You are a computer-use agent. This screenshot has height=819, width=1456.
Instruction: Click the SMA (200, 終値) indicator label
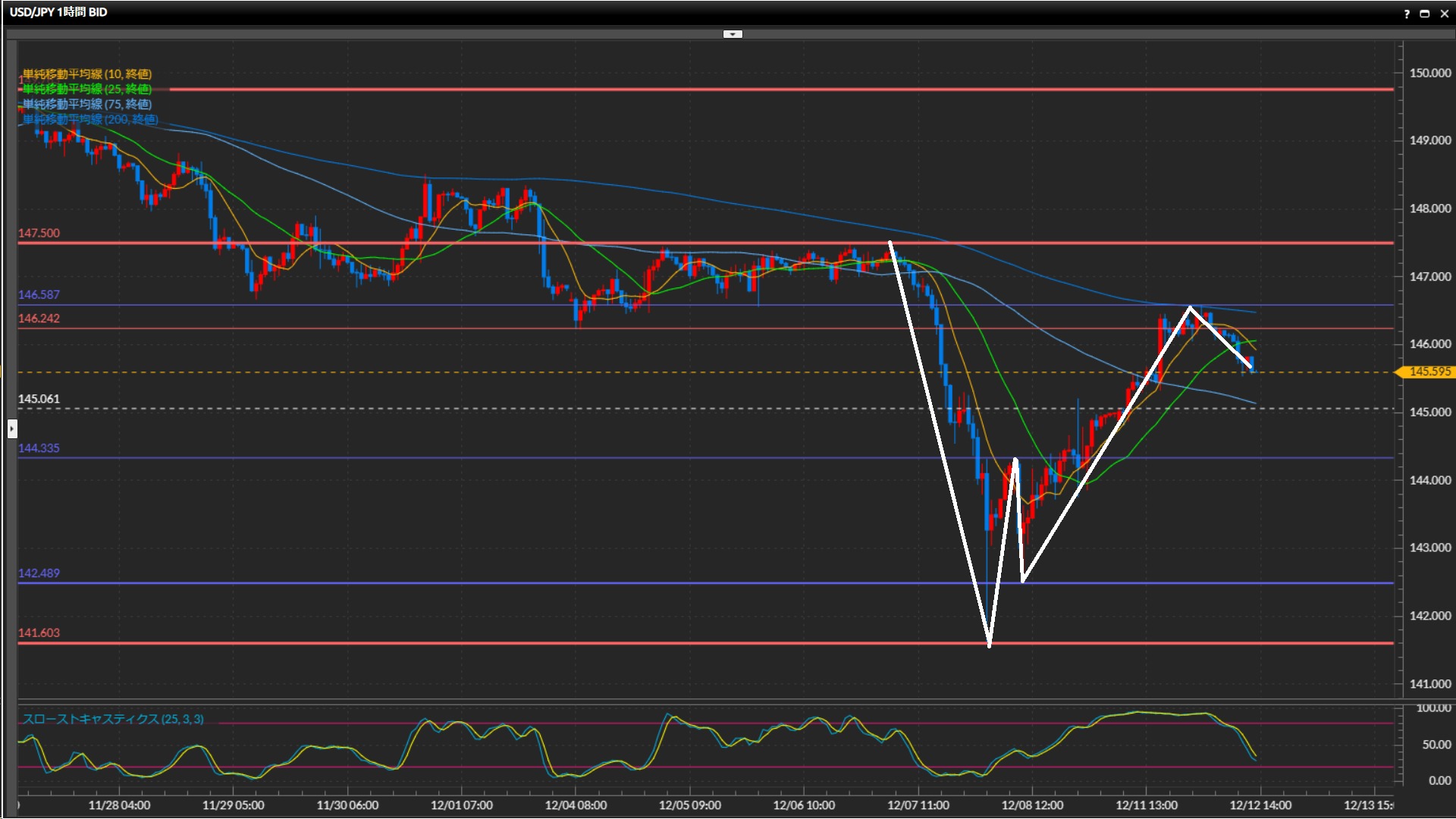coord(90,119)
